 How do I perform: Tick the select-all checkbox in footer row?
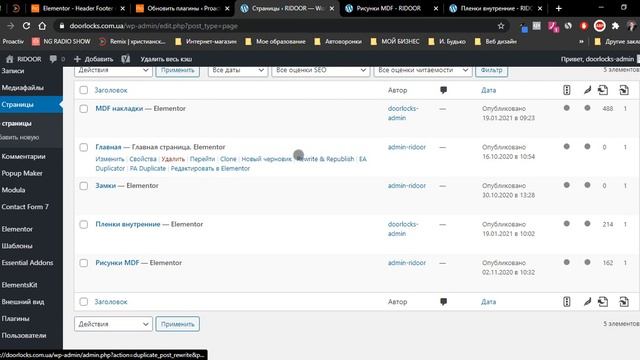coord(84,302)
